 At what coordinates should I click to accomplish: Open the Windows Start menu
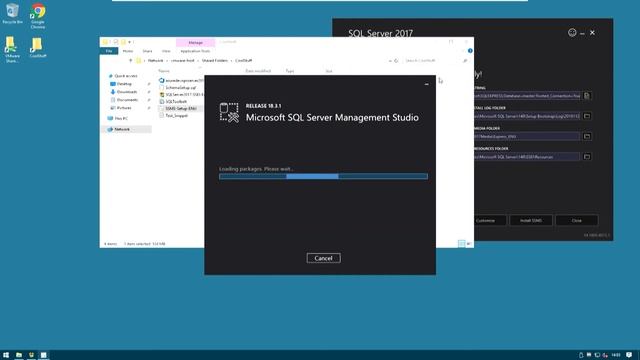click(x=6, y=355)
